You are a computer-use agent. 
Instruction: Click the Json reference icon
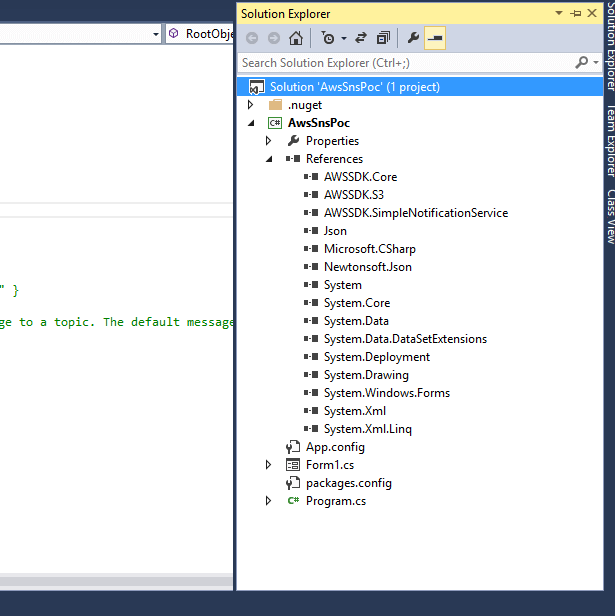[x=311, y=231]
